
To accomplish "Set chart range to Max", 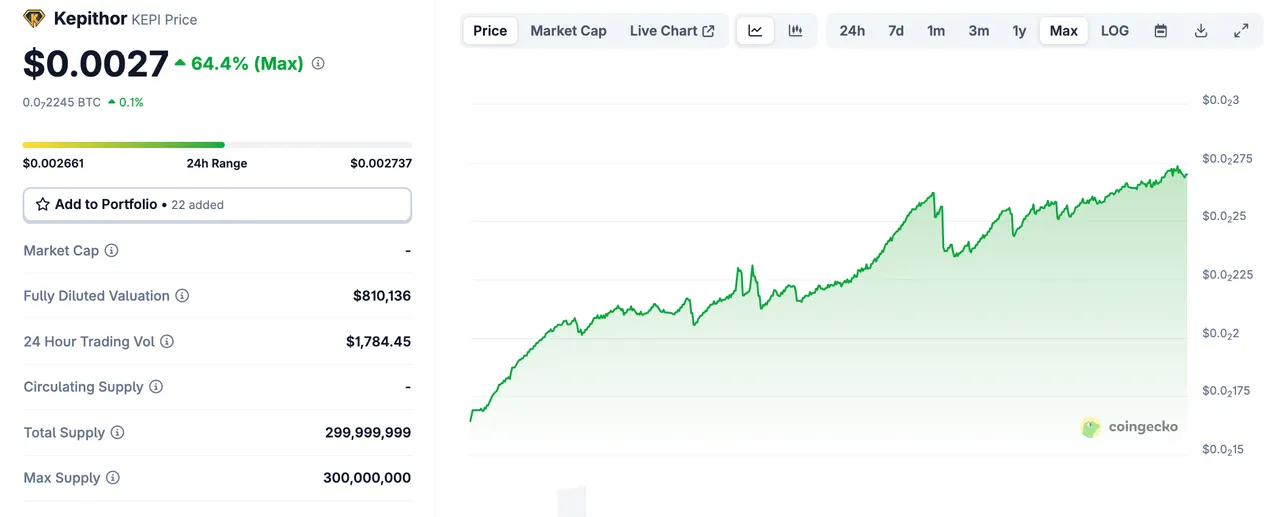I will tap(1064, 31).
